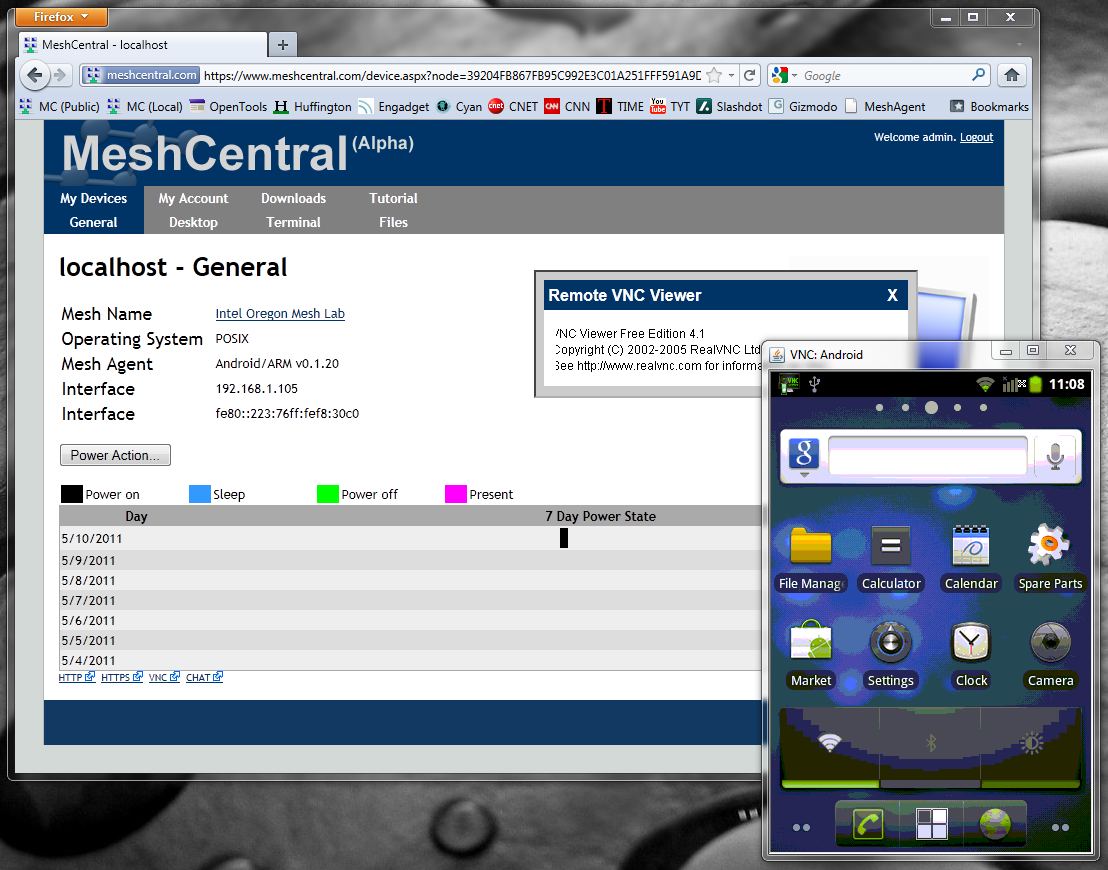1108x870 pixels.
Task: Open the Bookmarks toolbar menu
Action: click(989, 107)
